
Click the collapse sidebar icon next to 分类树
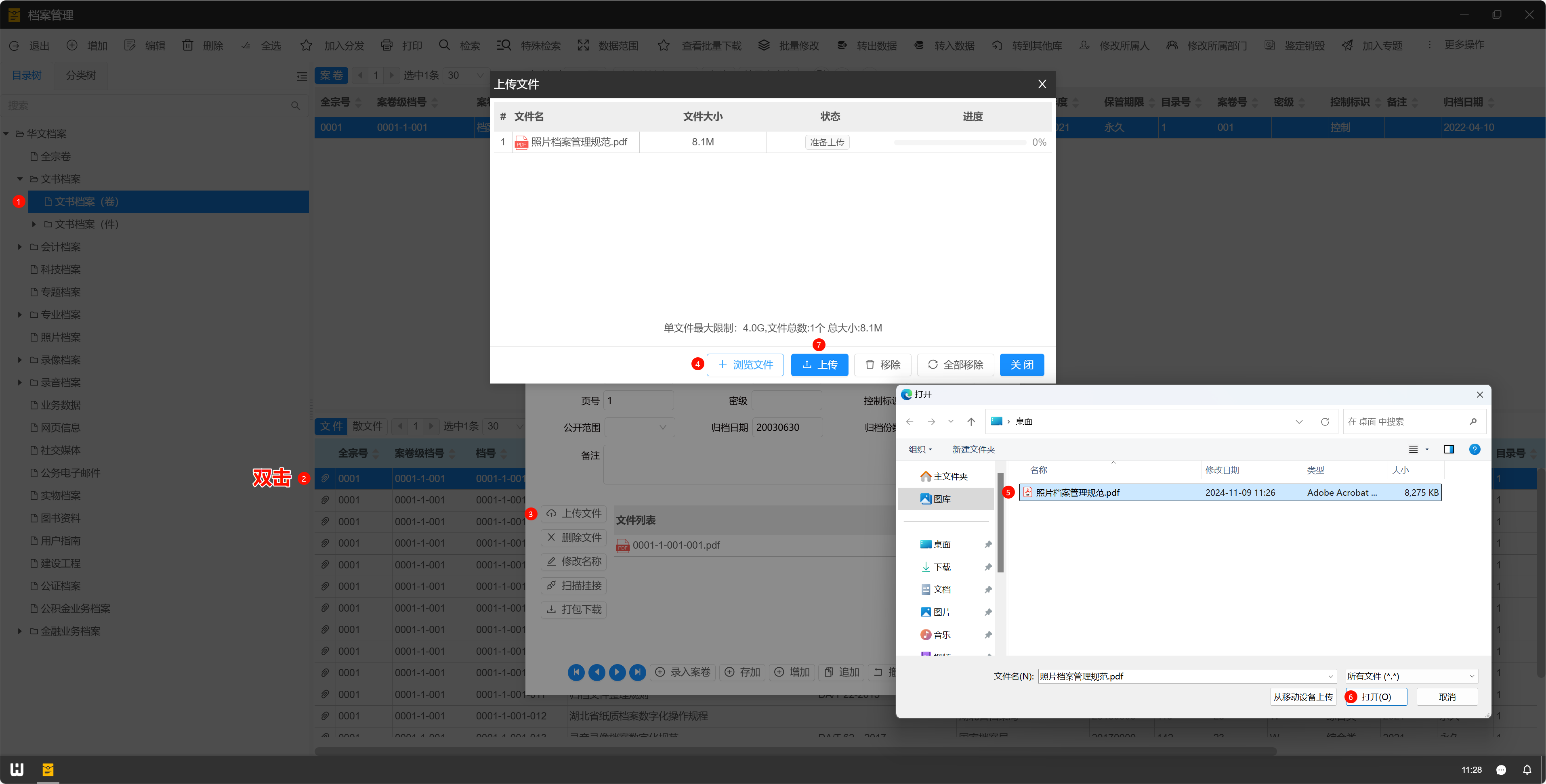[302, 76]
